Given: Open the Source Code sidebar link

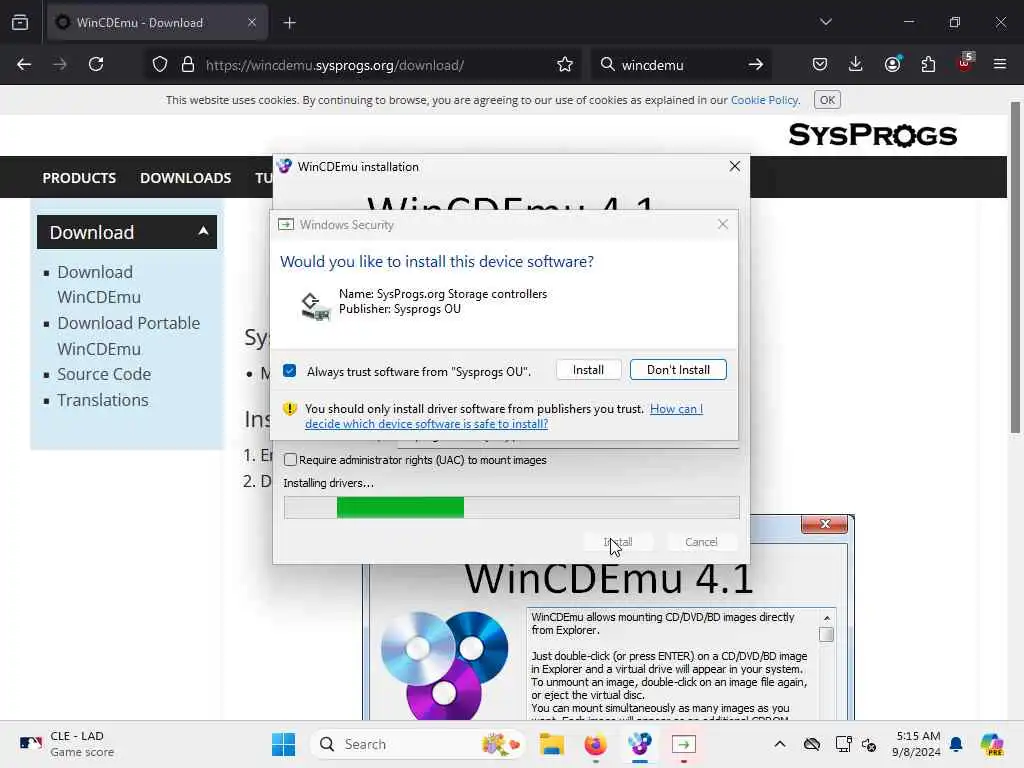Looking at the screenshot, I should coord(104,374).
